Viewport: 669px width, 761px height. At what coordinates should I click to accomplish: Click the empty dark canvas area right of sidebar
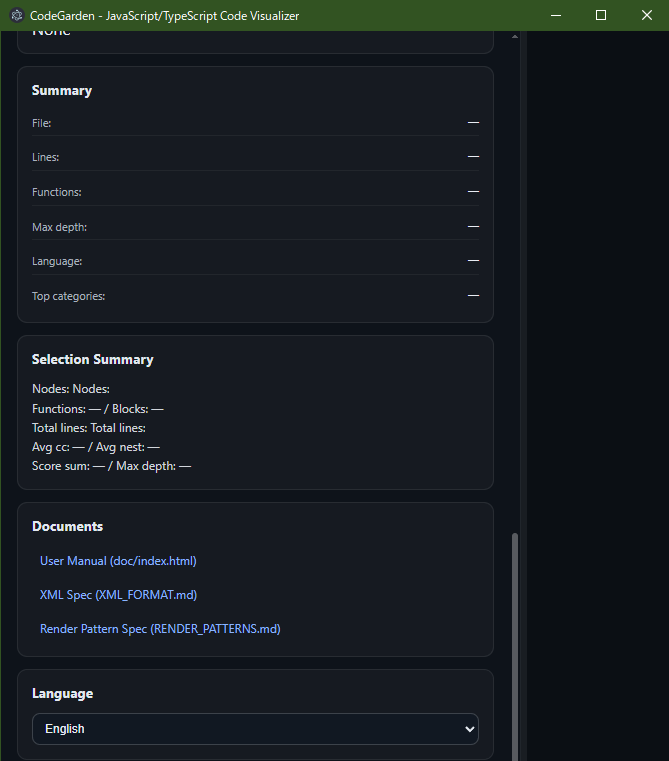(597, 400)
